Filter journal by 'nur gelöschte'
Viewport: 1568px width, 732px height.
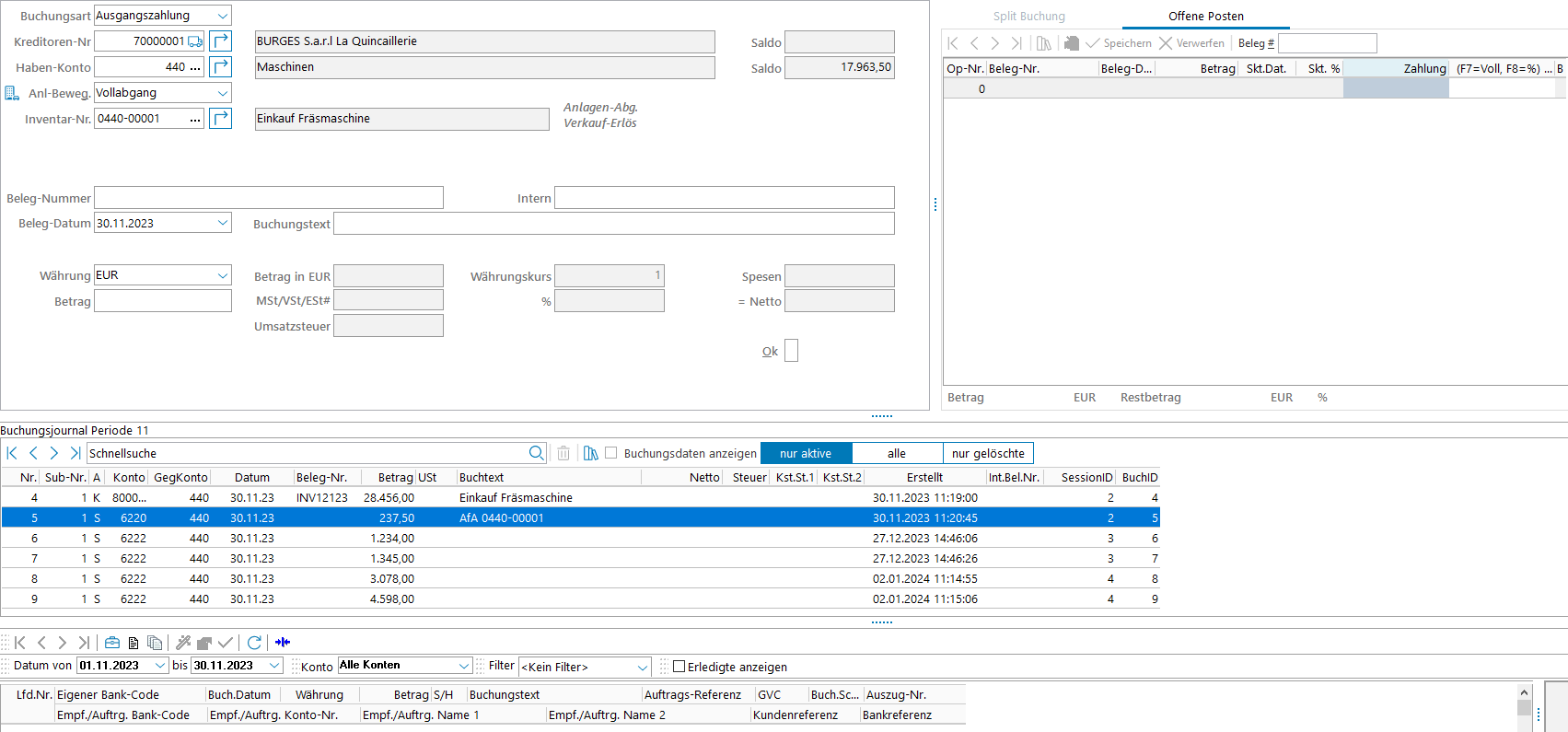click(x=988, y=453)
